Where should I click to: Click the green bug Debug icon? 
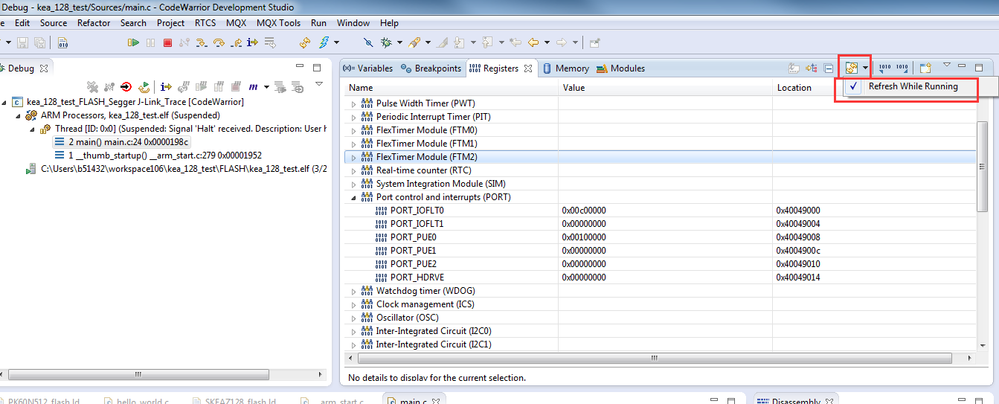click(x=385, y=43)
